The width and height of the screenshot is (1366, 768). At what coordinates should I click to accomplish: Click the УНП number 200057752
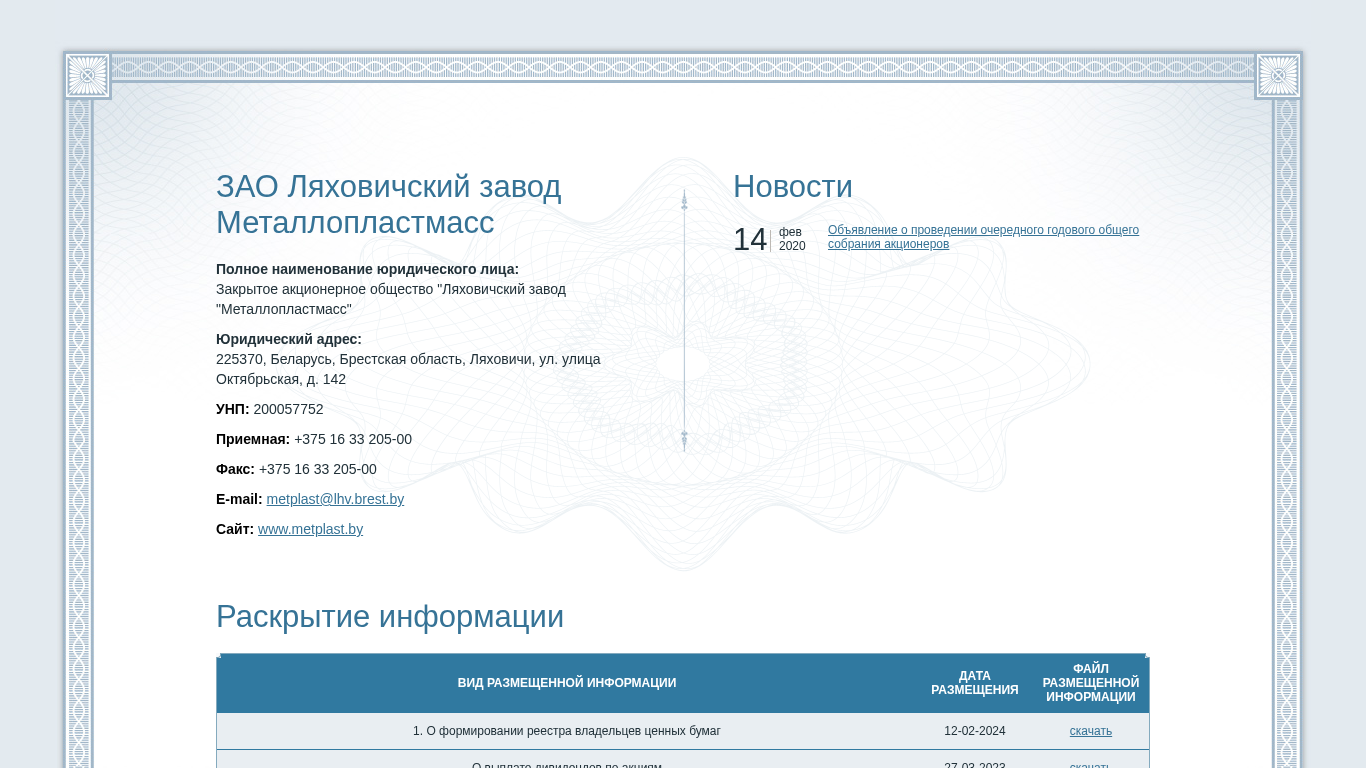(x=288, y=409)
